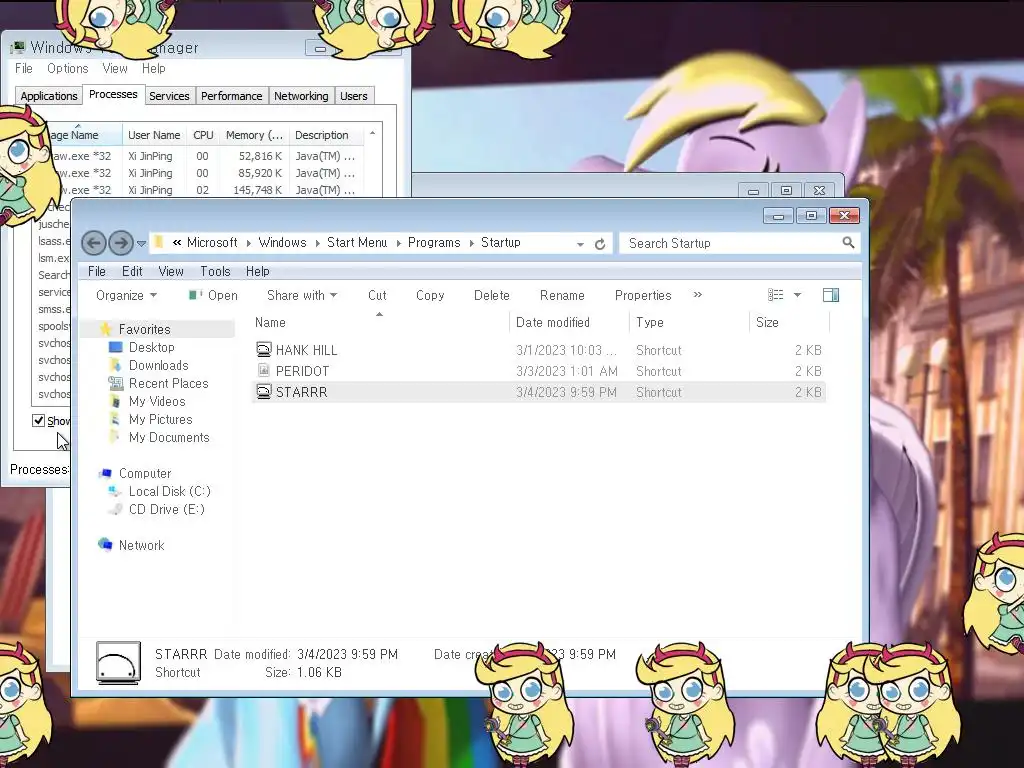Screen dimensions: 1024x768
Task: Expand the address bar history dropdown
Action: coord(580,244)
